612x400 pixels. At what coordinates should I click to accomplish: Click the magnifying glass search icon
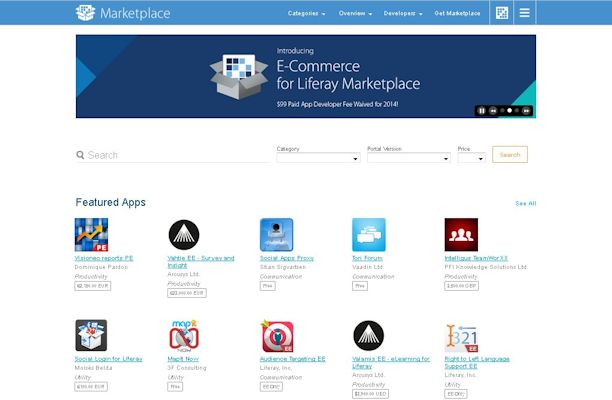80,155
